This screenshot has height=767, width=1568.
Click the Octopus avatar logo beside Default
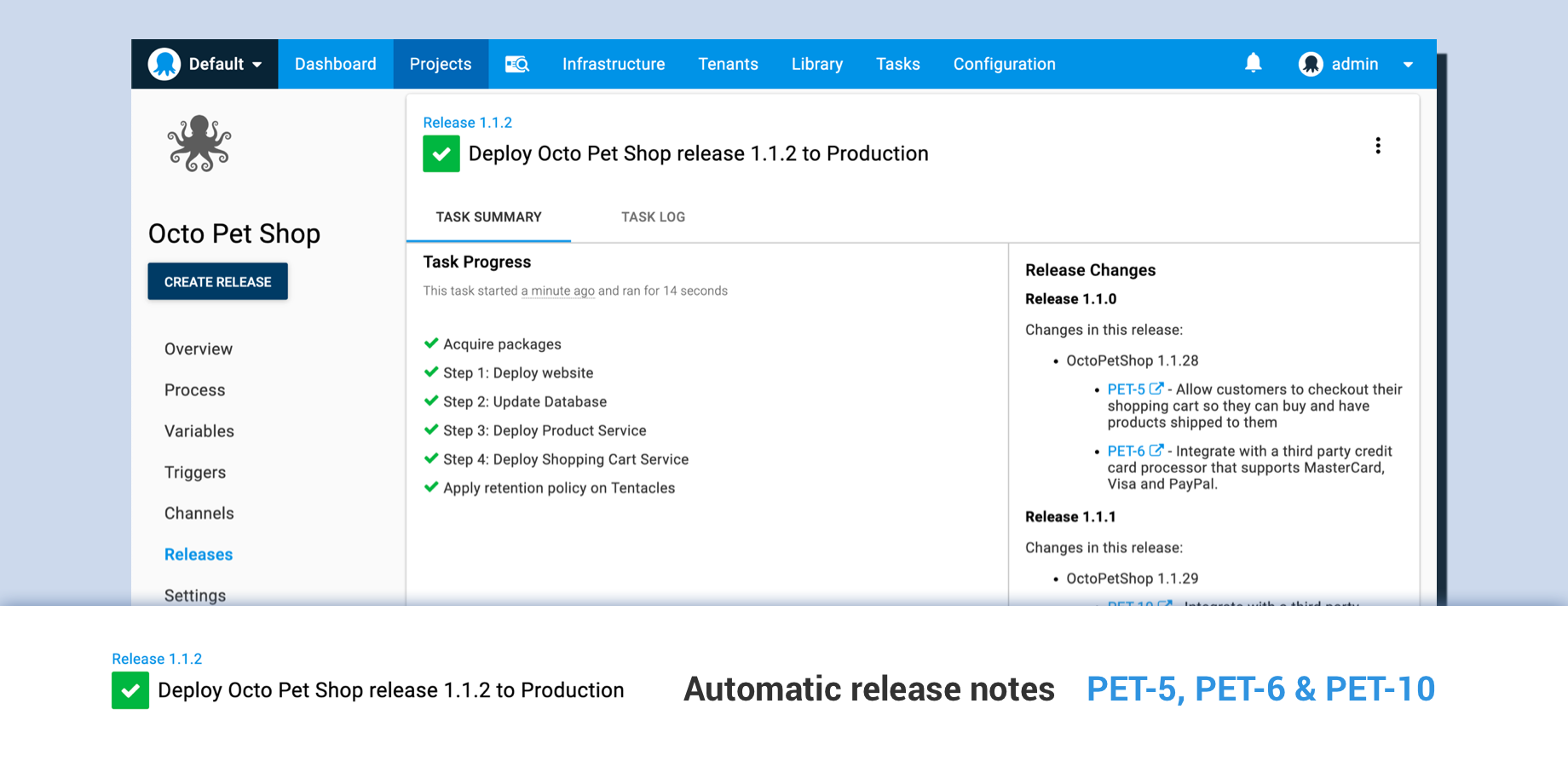click(164, 64)
